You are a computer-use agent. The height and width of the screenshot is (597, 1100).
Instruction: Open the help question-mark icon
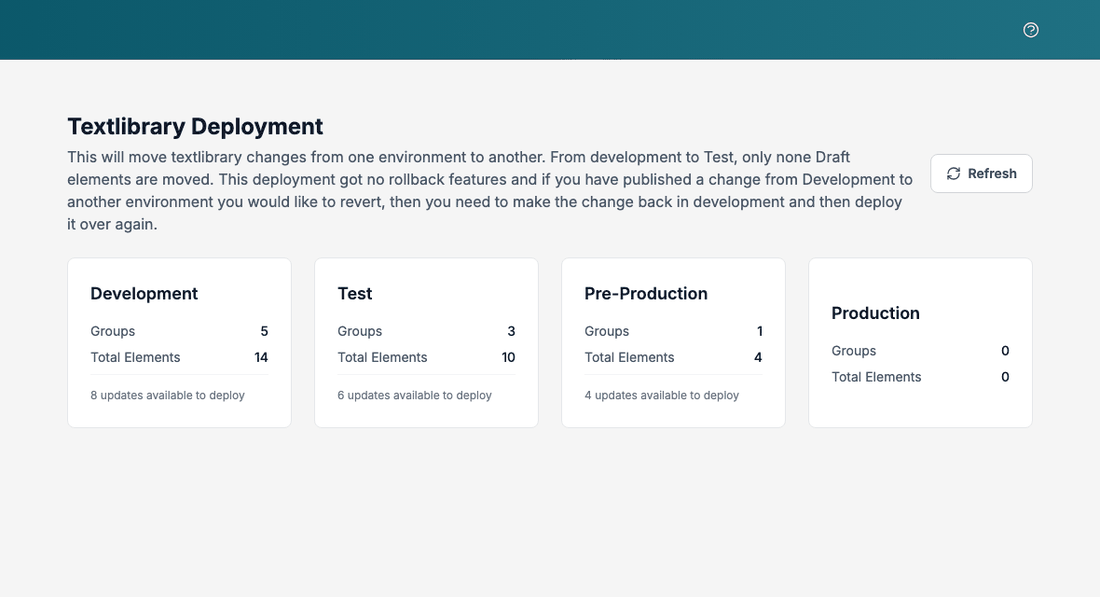coord(1031,30)
